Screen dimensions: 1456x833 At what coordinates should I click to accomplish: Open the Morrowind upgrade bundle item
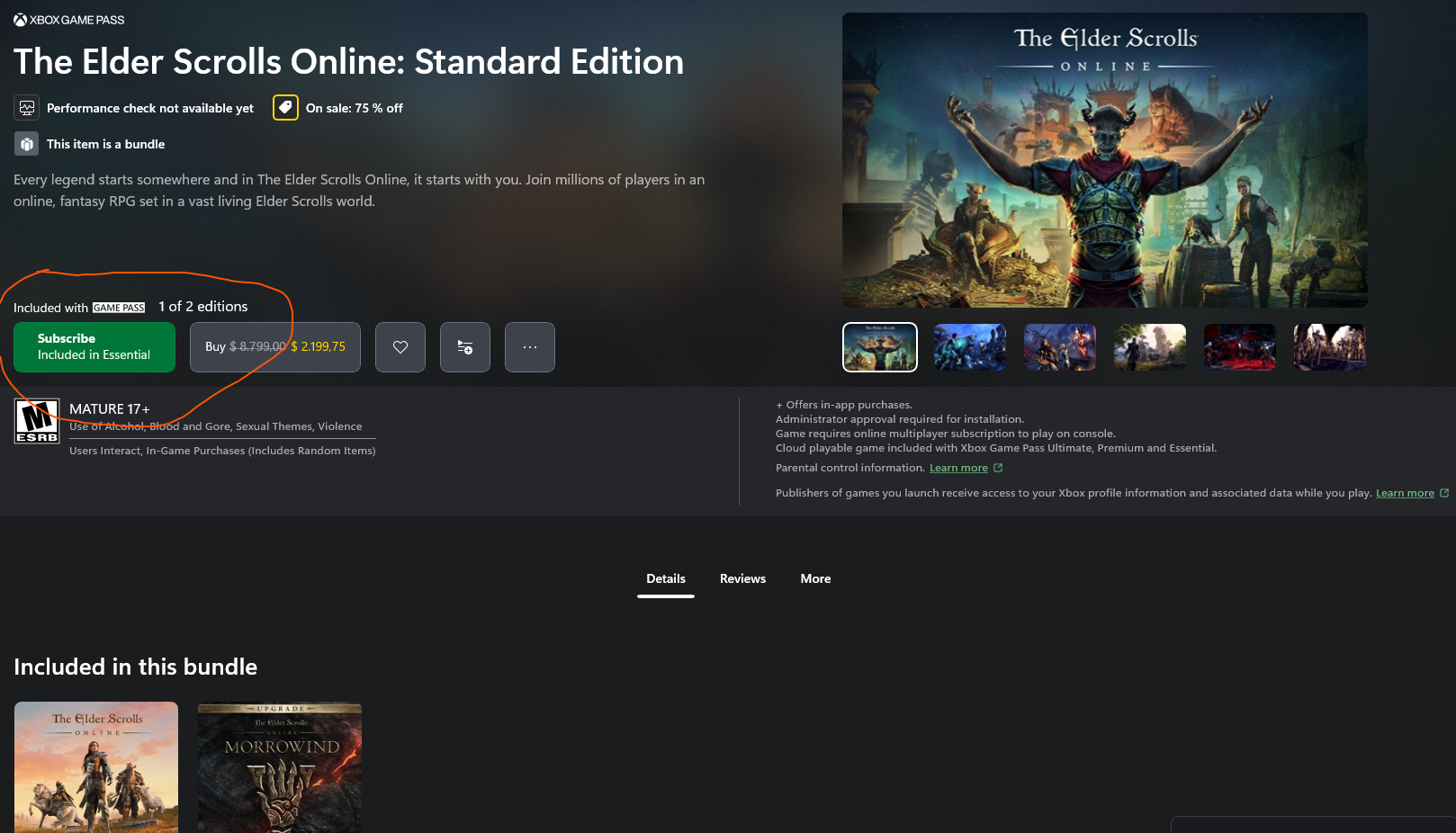coord(280,767)
